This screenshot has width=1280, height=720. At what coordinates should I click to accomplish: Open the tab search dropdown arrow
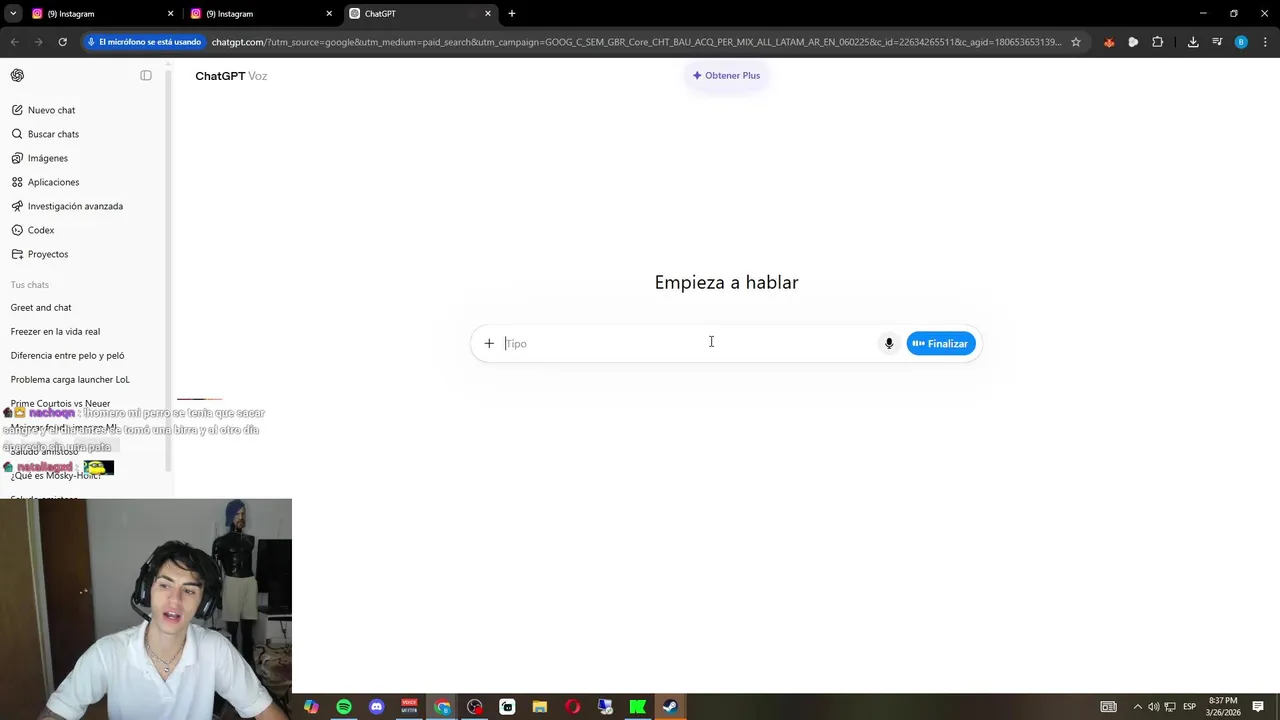point(13,14)
